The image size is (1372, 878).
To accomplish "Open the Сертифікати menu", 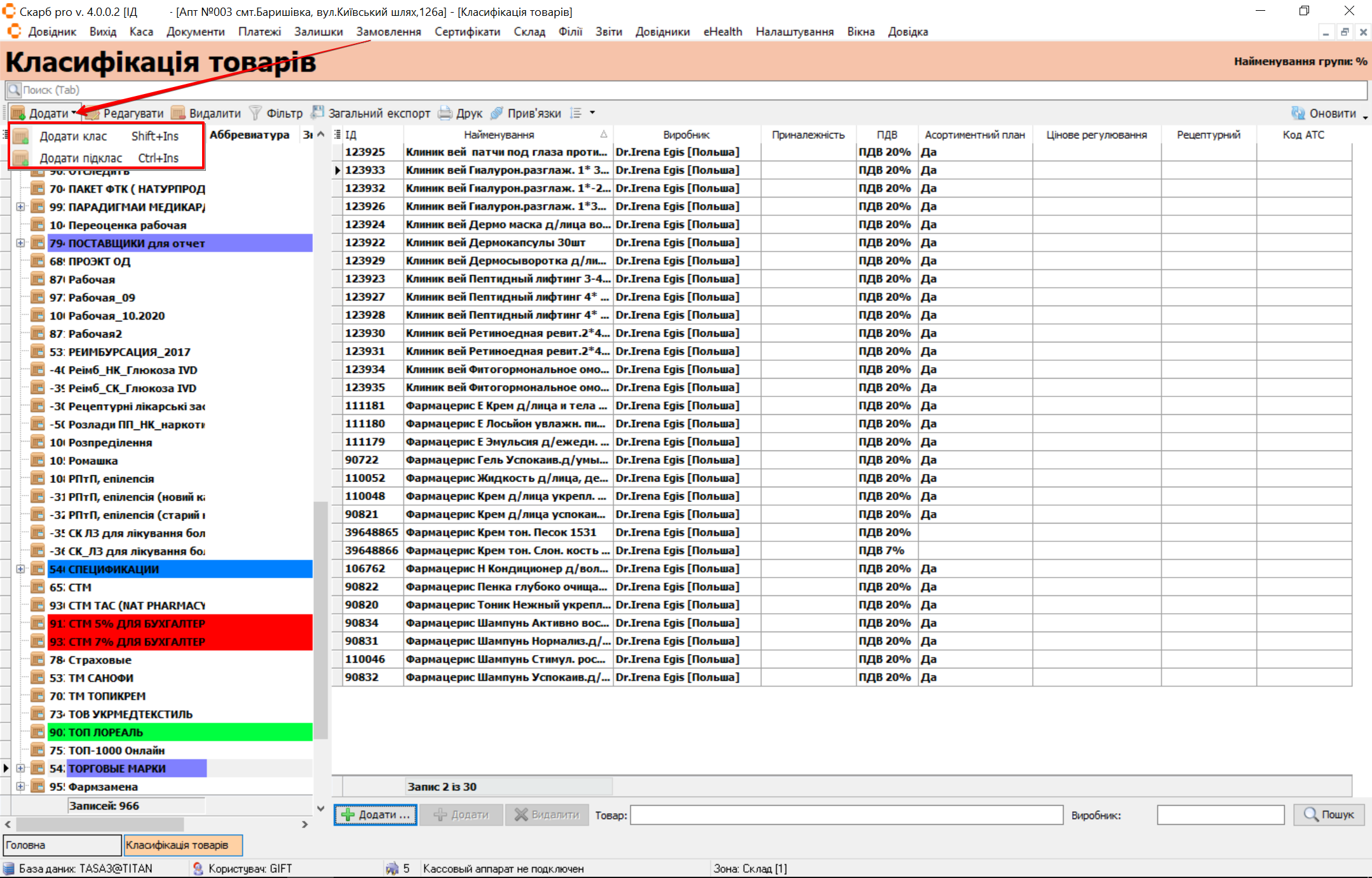I will pos(467,32).
